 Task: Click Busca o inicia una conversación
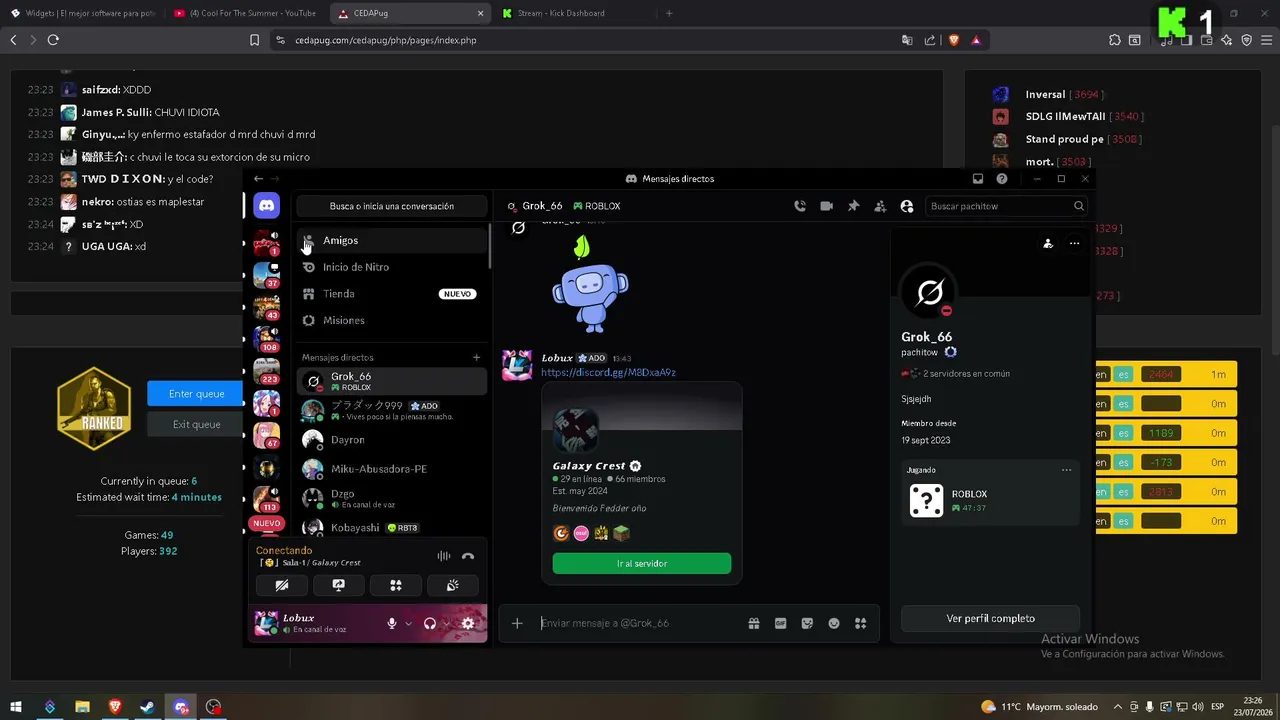tap(392, 206)
